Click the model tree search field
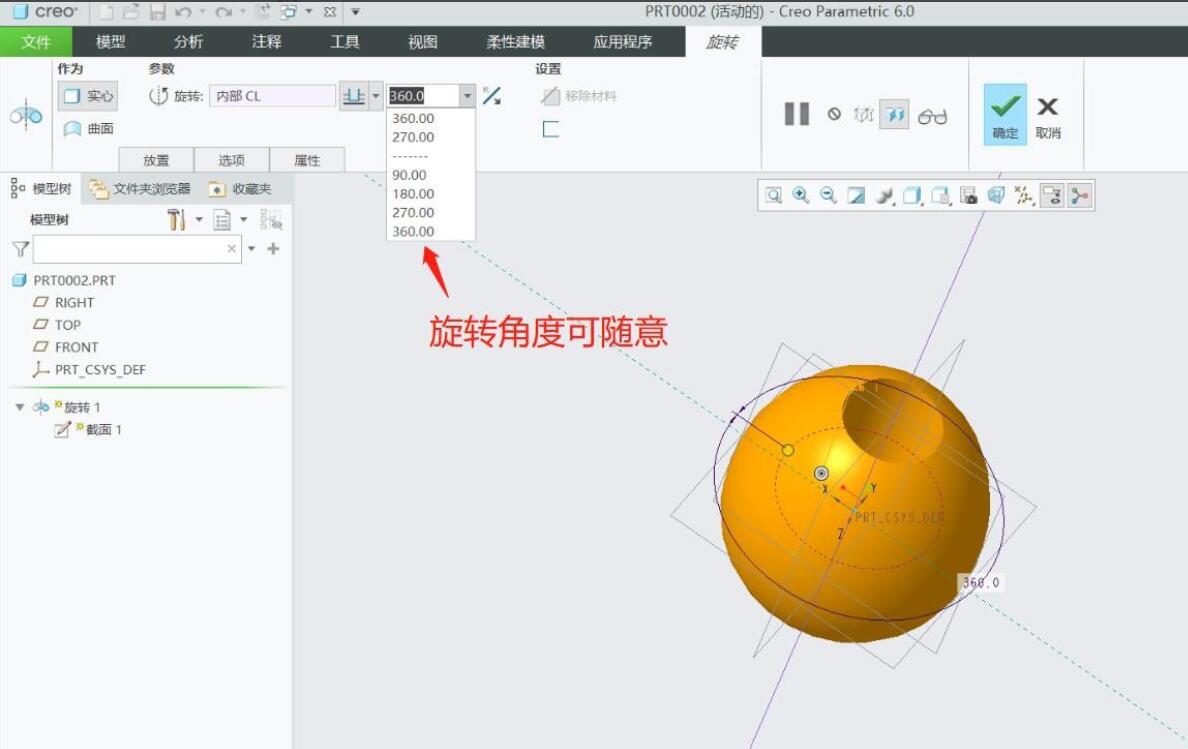This screenshot has width=1188, height=749. pyautogui.click(x=137, y=248)
